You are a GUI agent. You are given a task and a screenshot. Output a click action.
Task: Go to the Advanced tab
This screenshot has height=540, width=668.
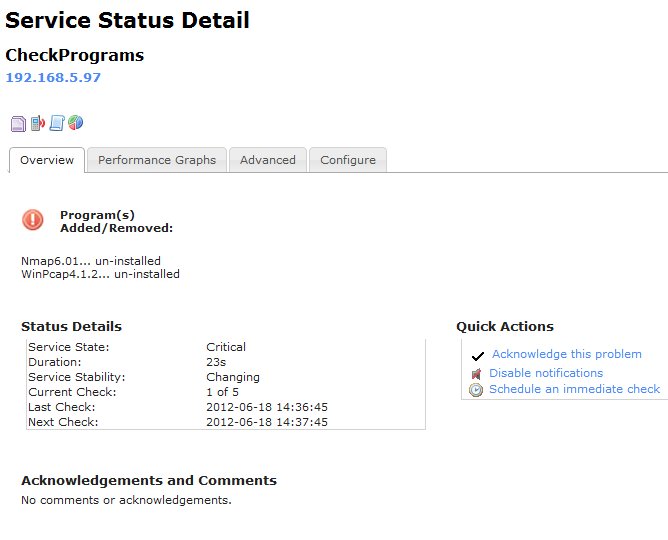tap(268, 160)
